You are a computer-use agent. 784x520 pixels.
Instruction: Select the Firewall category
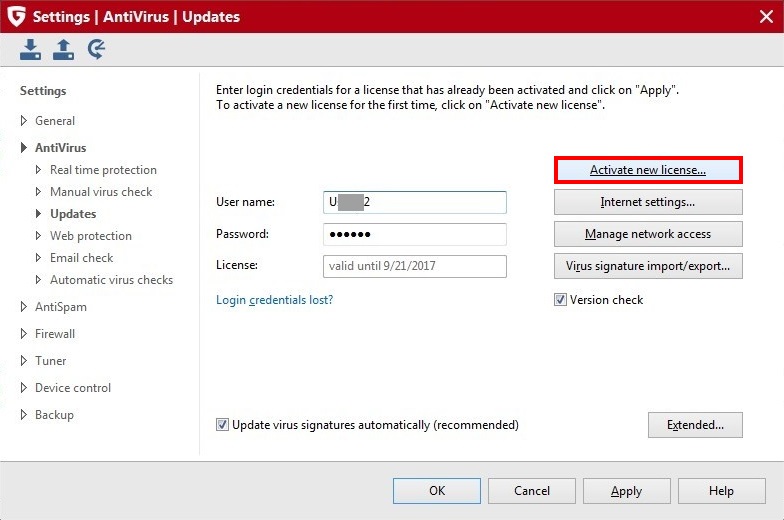tap(55, 334)
